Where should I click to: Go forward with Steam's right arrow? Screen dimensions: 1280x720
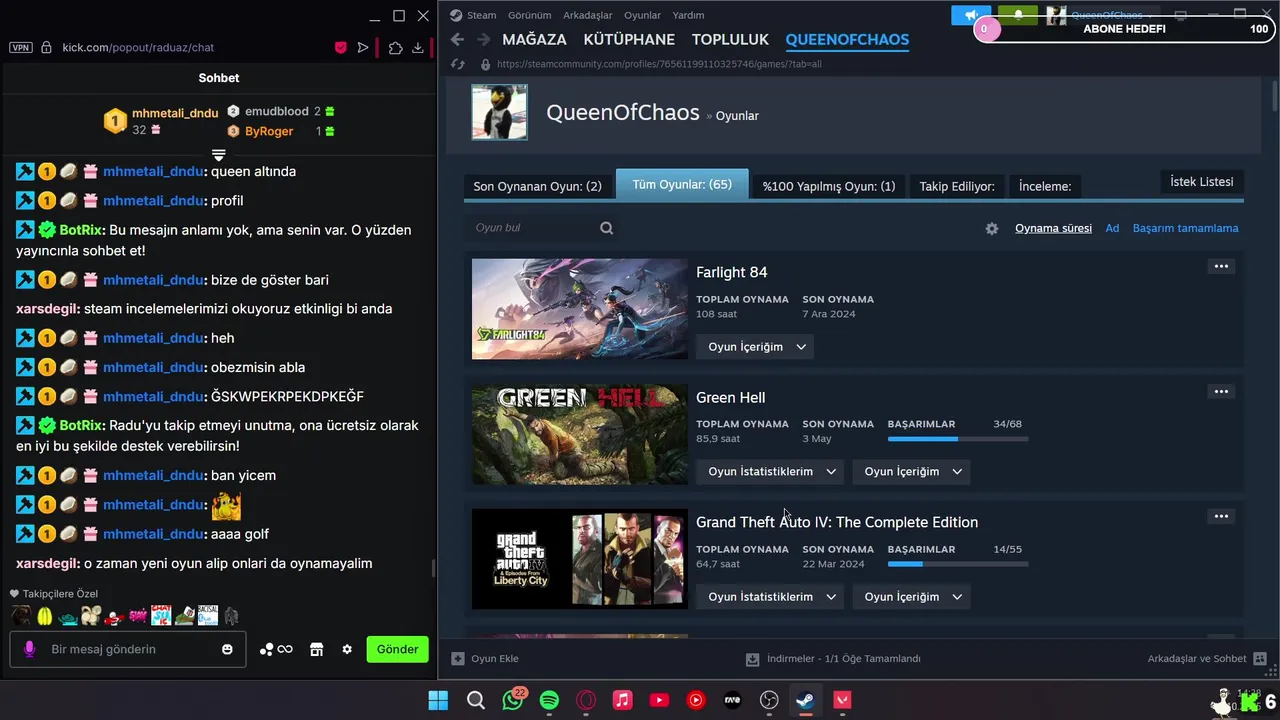click(x=483, y=40)
